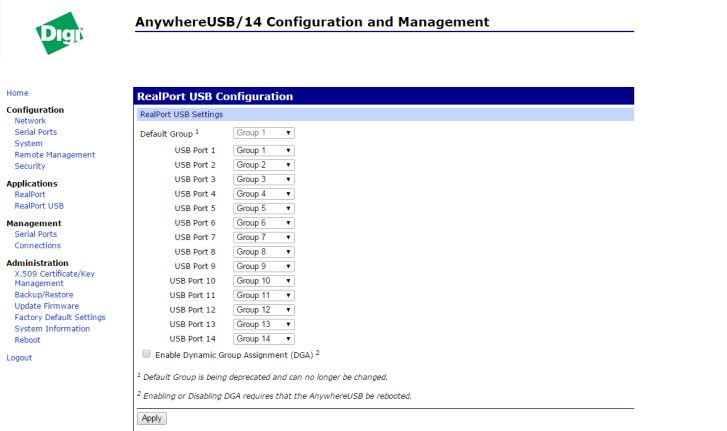Open the USB Port 9 group dropdown
This screenshot has width=727, height=431.
[x=264, y=266]
